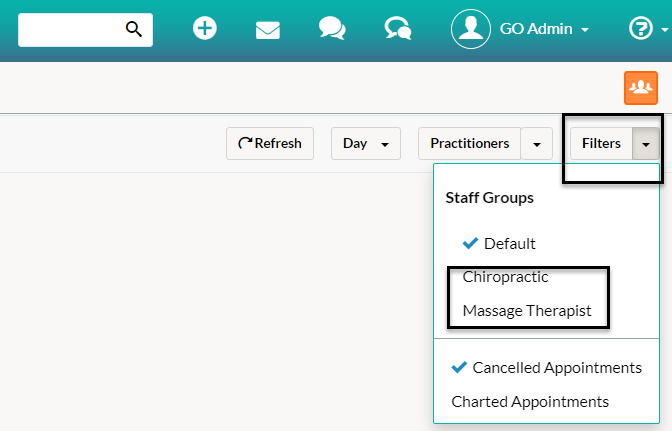This screenshot has height=431, width=672.
Task: Click the GO Admin user avatar icon
Action: (471, 29)
